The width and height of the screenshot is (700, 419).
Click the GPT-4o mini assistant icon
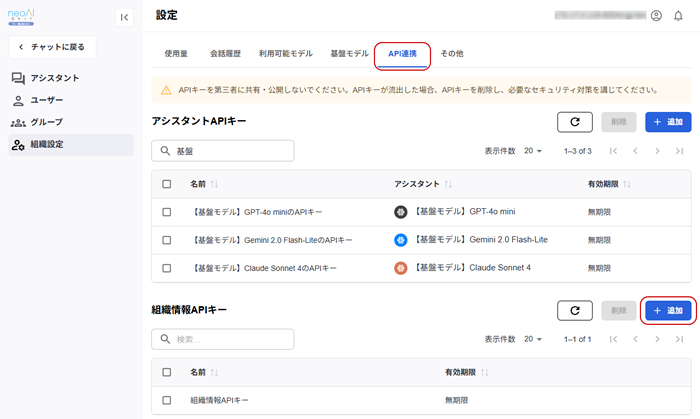click(401, 212)
